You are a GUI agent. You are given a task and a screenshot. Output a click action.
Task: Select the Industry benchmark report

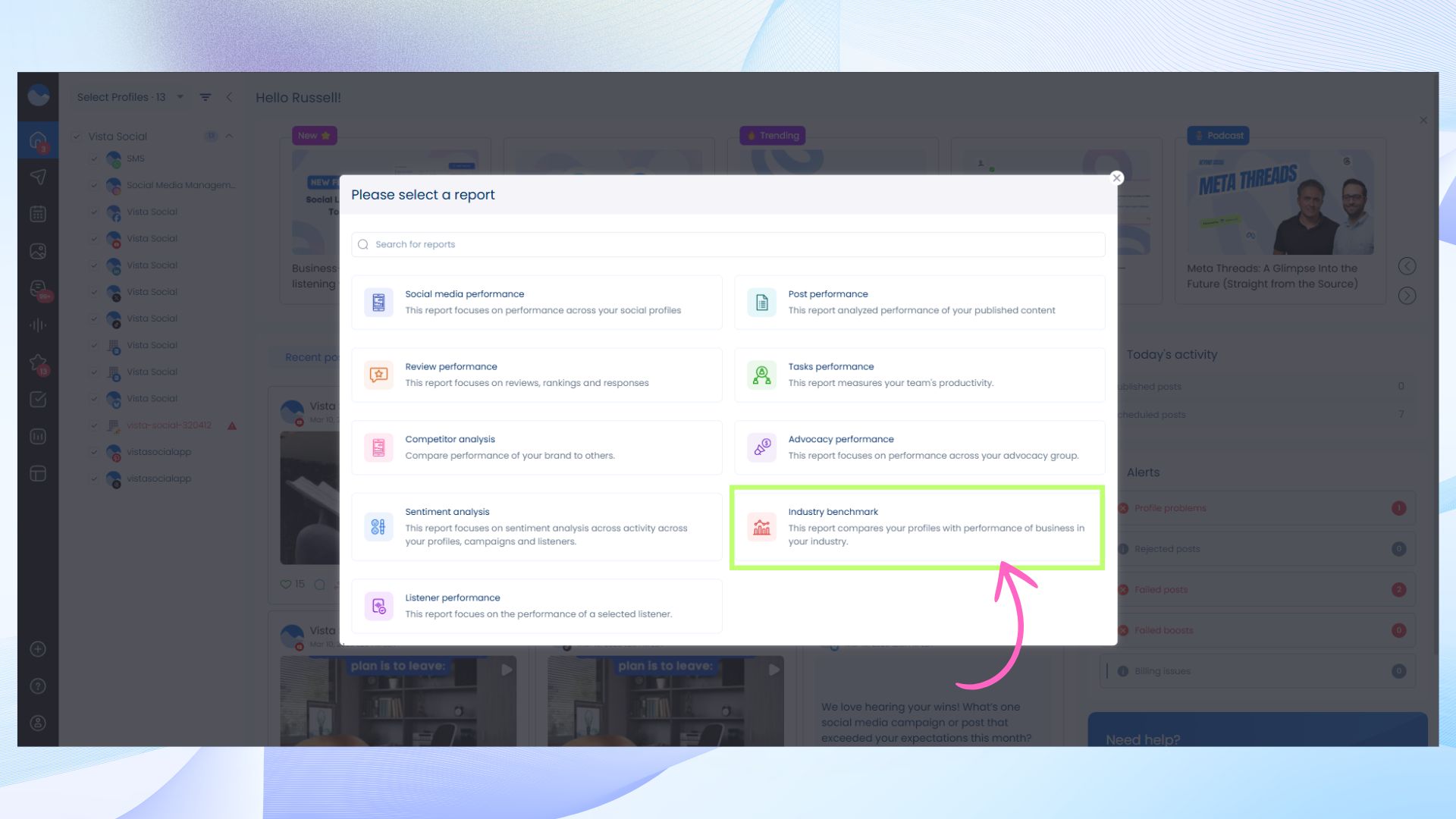(x=917, y=527)
